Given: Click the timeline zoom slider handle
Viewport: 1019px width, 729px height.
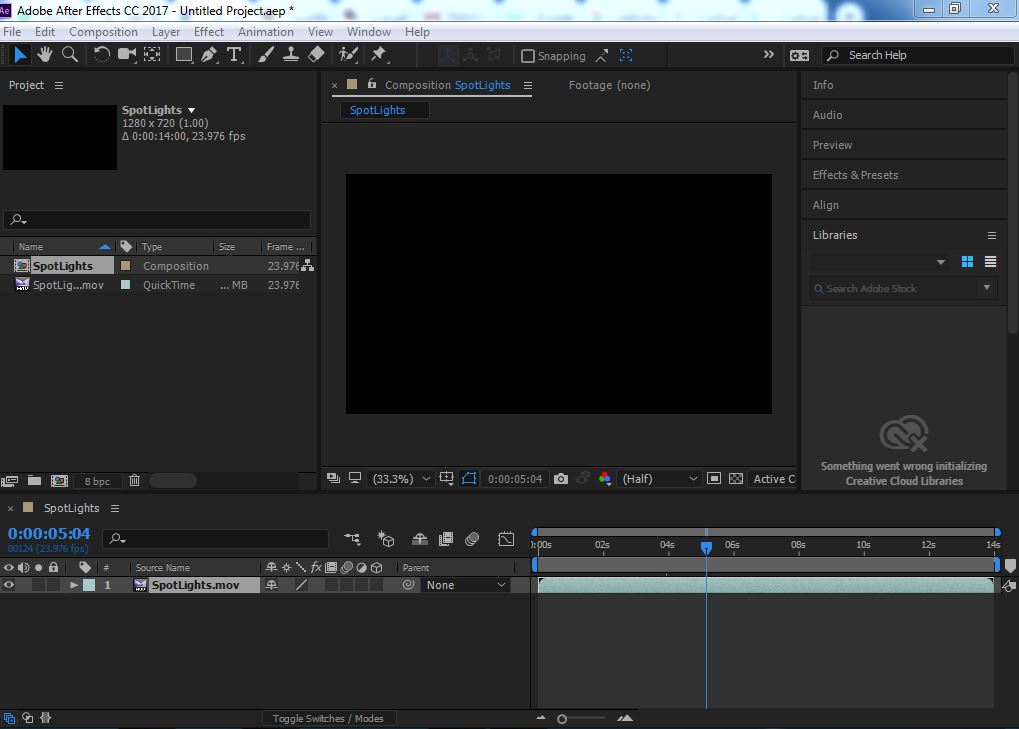Looking at the screenshot, I should [562, 719].
